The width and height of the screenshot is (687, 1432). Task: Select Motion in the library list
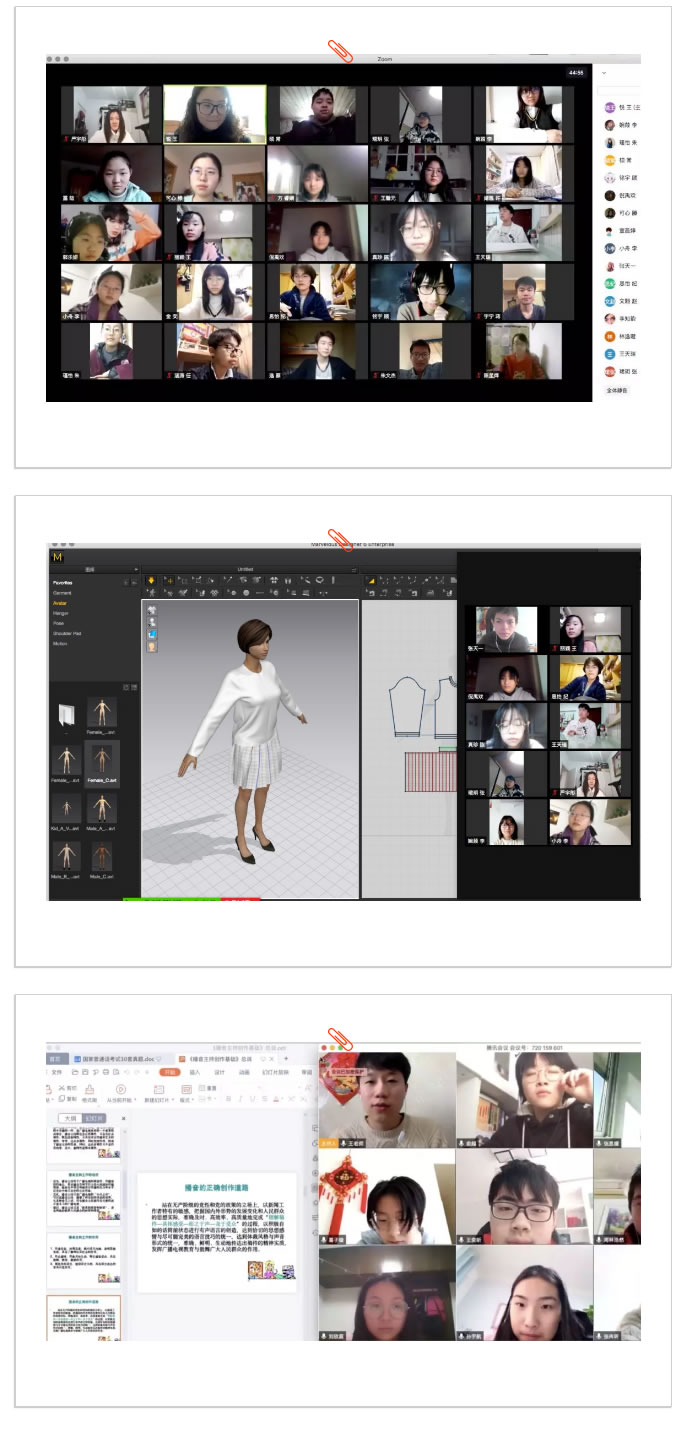click(60, 644)
